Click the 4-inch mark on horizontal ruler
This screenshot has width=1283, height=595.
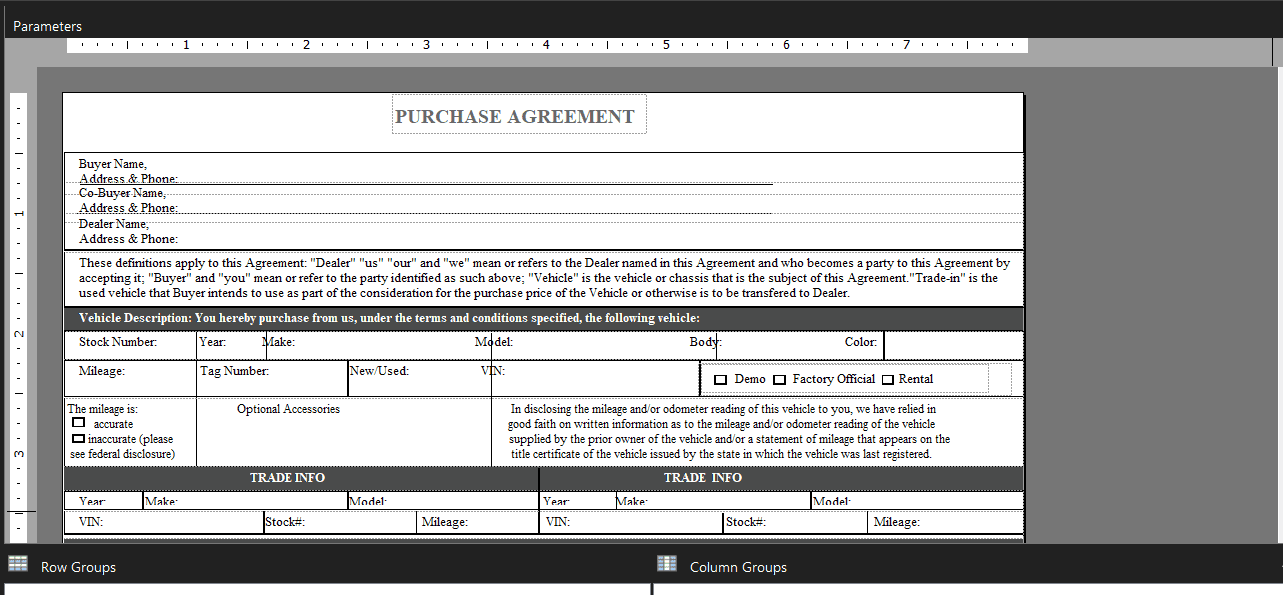[546, 45]
